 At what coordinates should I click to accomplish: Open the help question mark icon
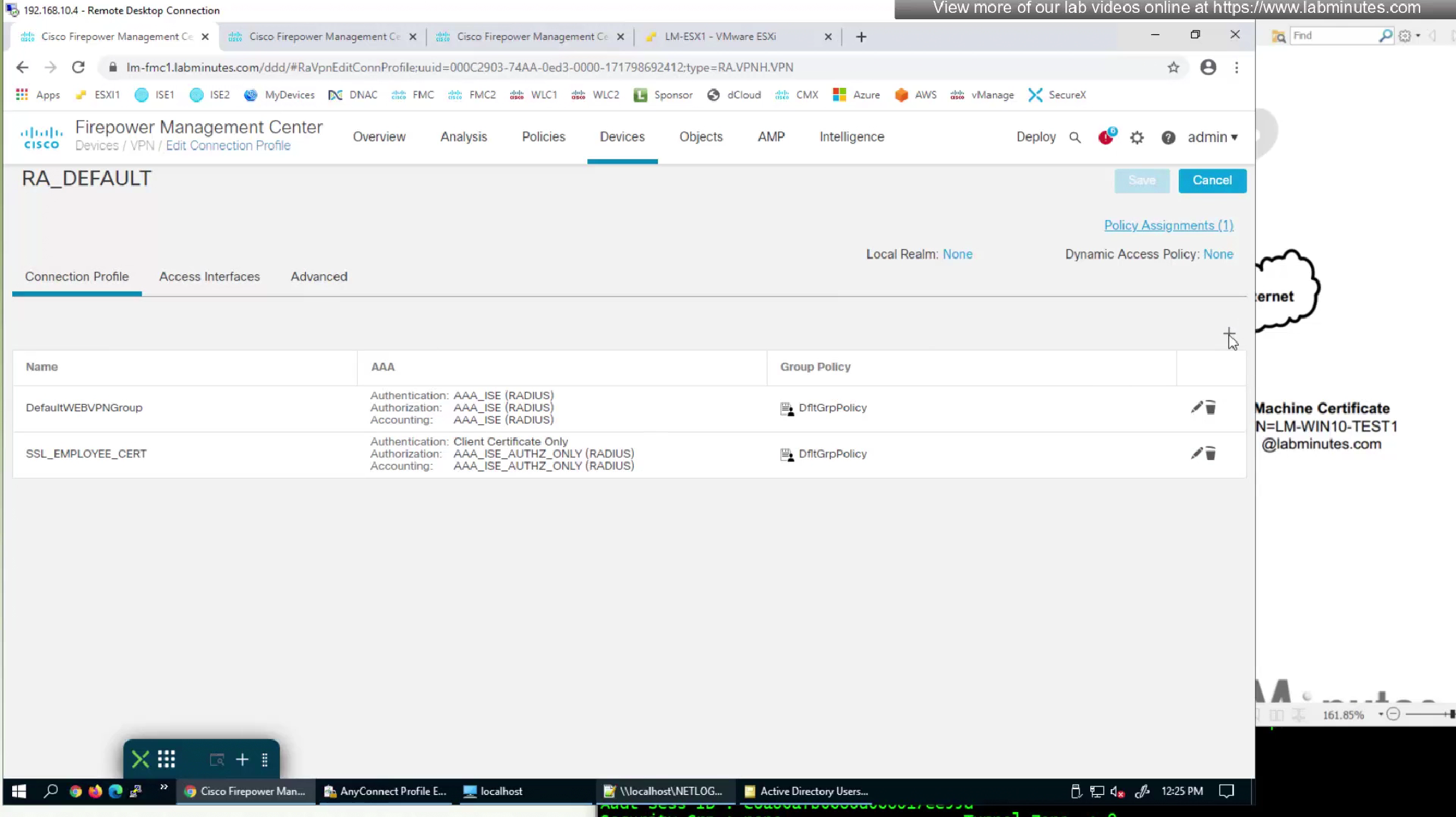pos(1168,137)
